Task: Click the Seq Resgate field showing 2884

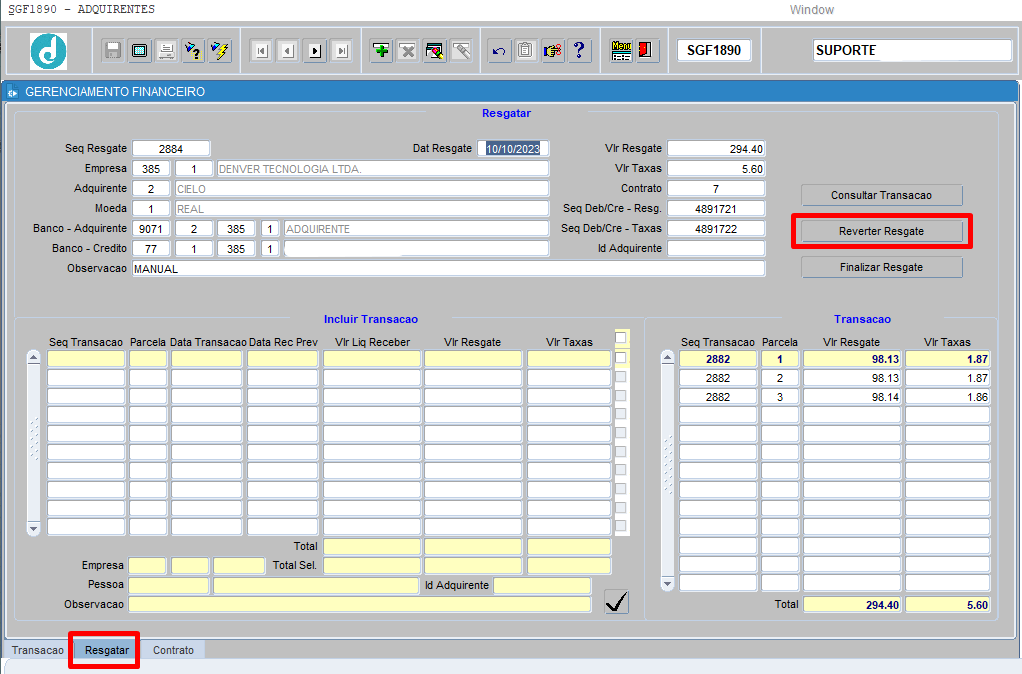Action: pyautogui.click(x=171, y=149)
